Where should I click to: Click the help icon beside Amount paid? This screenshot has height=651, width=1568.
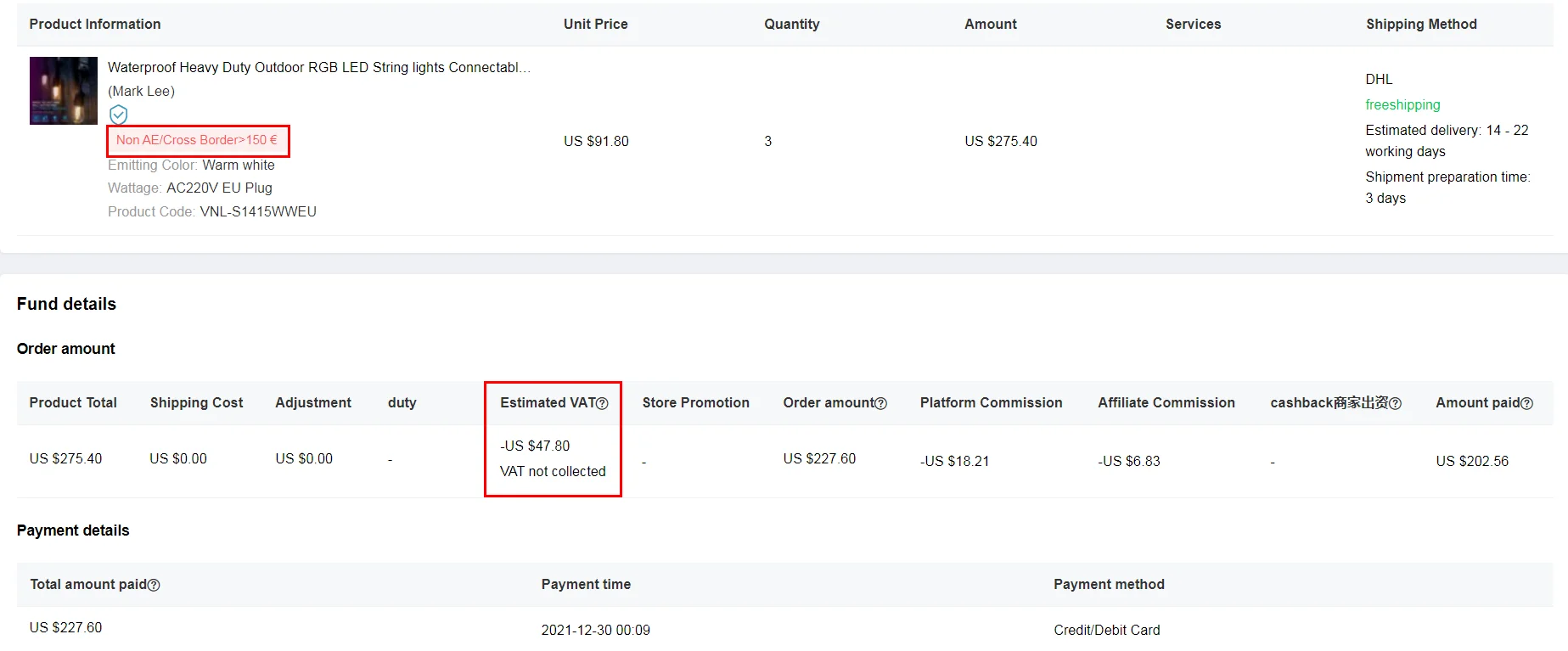1526,404
